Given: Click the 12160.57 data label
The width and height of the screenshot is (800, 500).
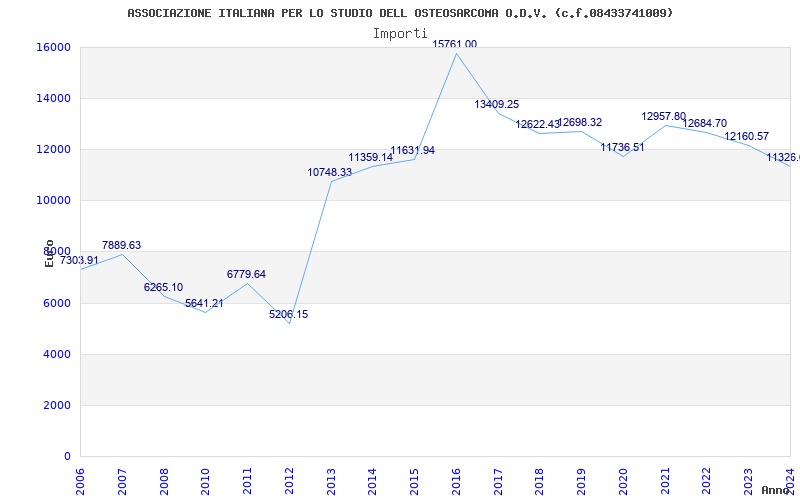Looking at the screenshot, I should pyautogui.click(x=746, y=137).
